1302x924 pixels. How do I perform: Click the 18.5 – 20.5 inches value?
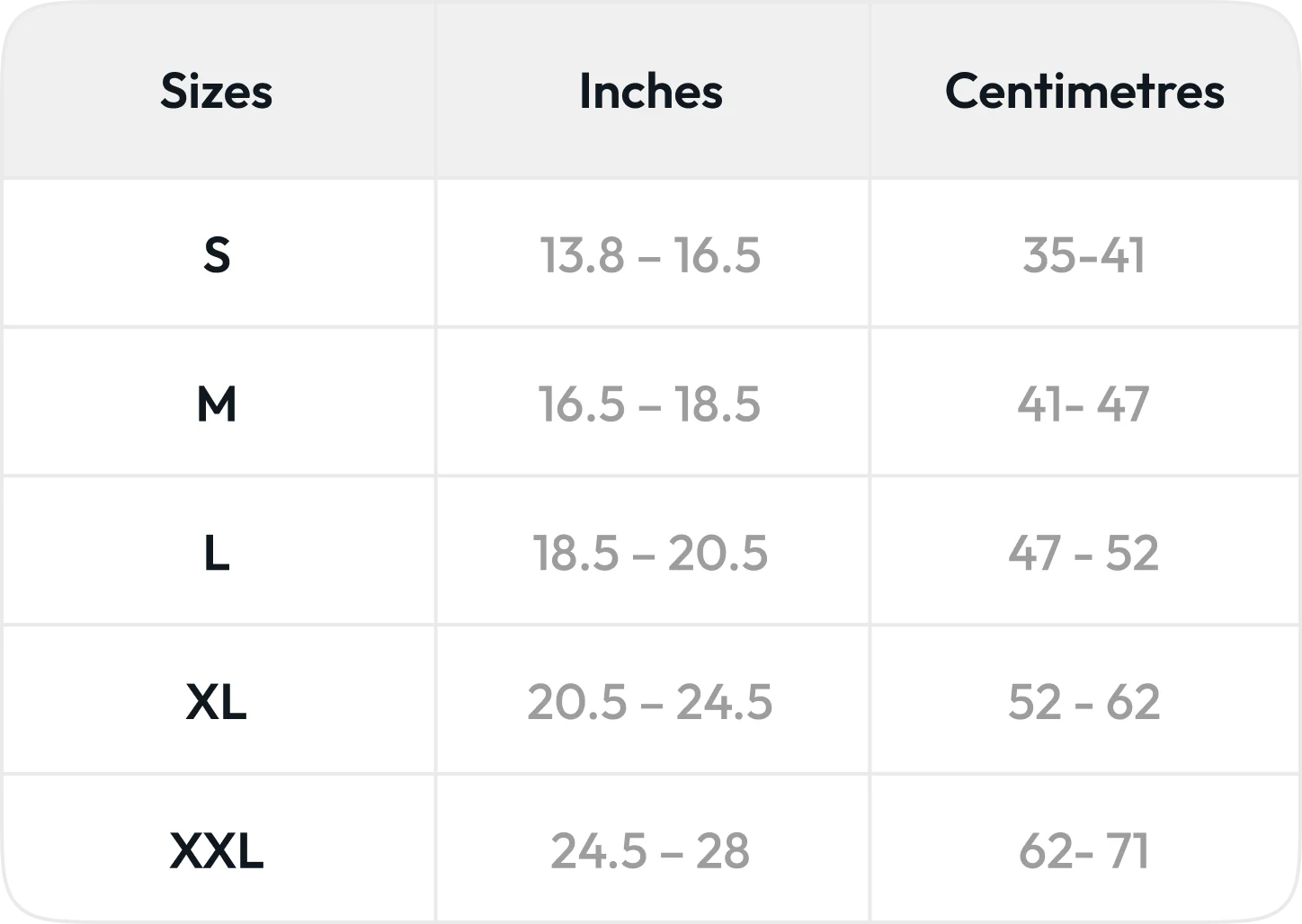click(650, 553)
